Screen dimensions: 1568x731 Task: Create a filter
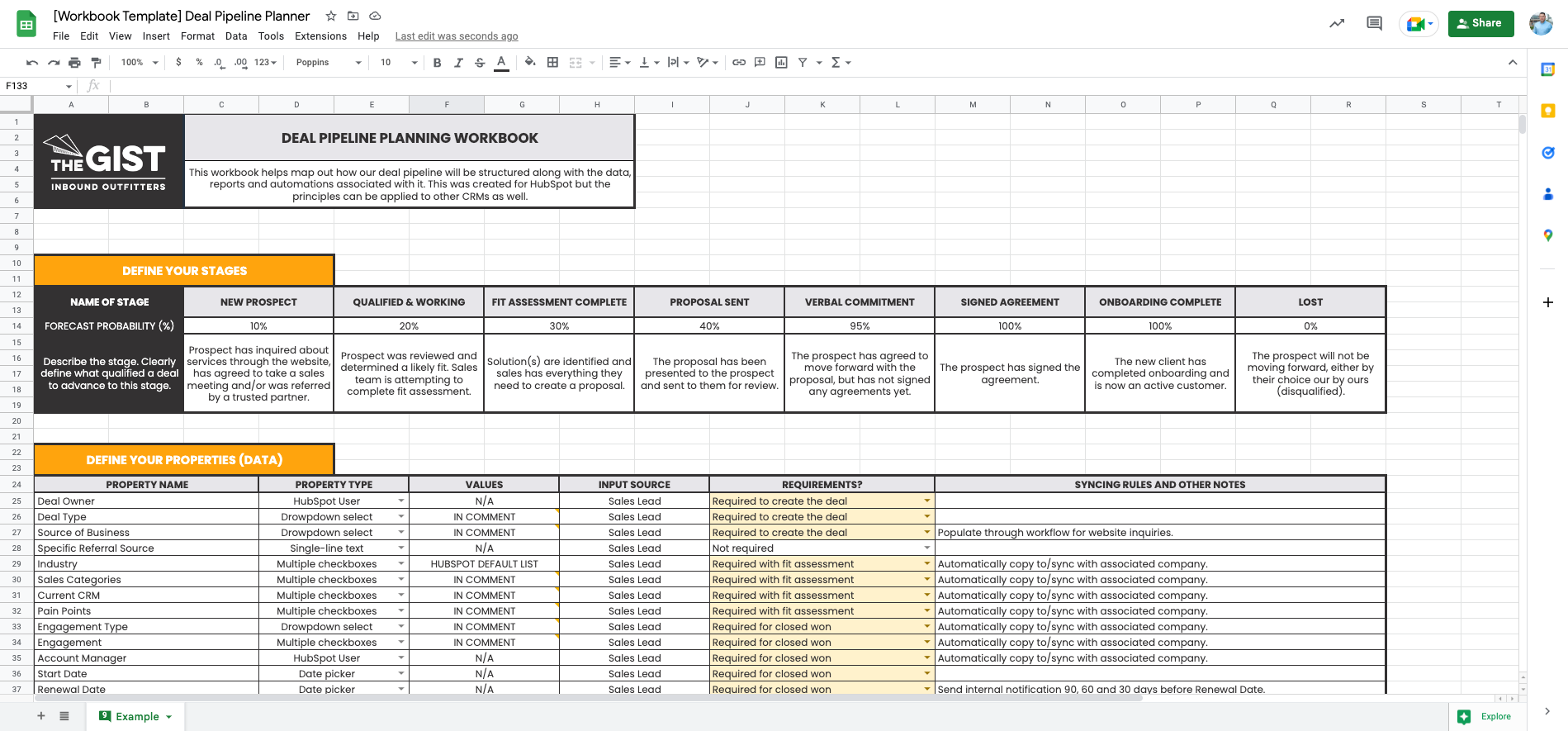click(x=803, y=63)
